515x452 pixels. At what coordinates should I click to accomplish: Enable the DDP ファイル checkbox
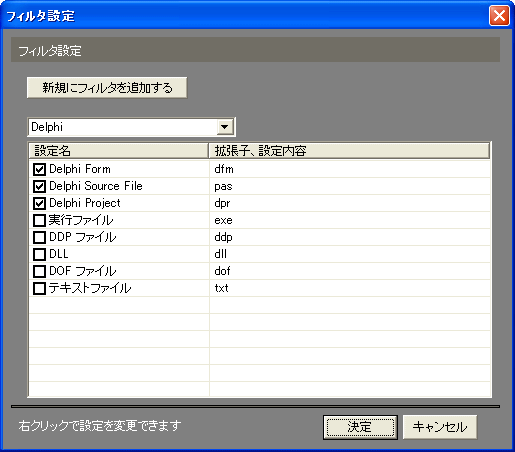[x=39, y=237]
